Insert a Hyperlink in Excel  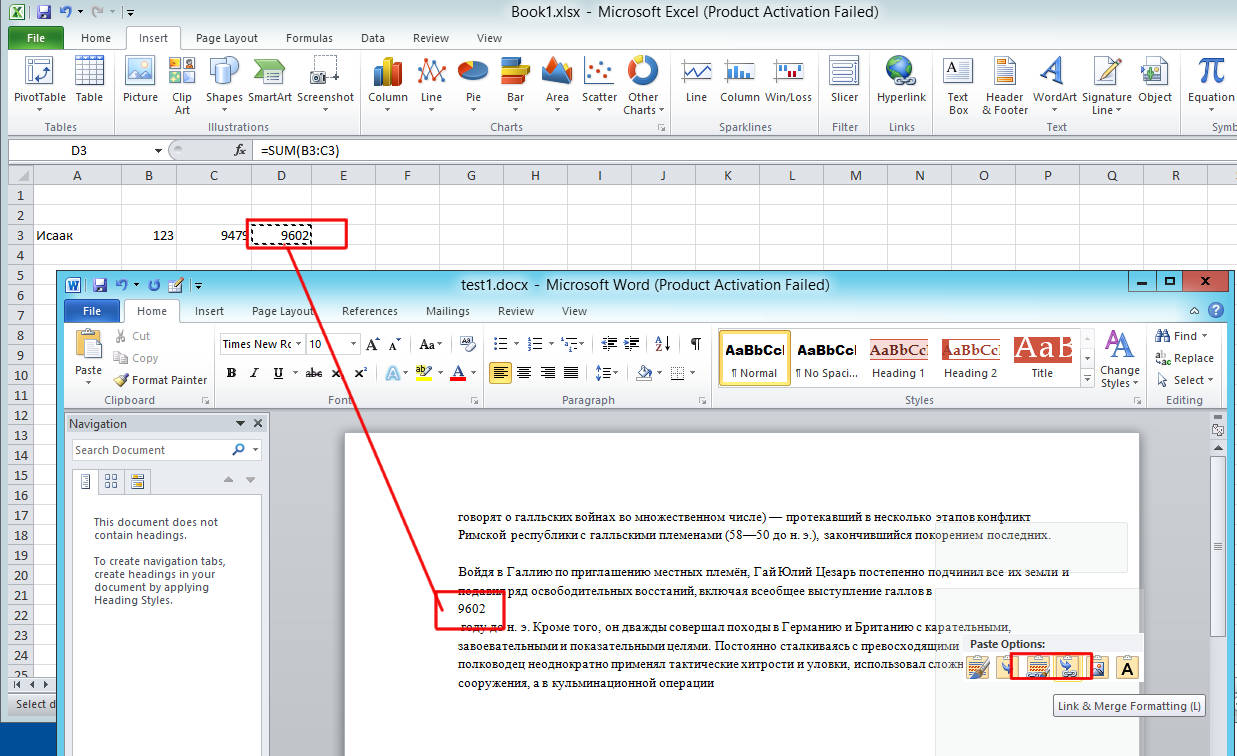click(x=901, y=80)
